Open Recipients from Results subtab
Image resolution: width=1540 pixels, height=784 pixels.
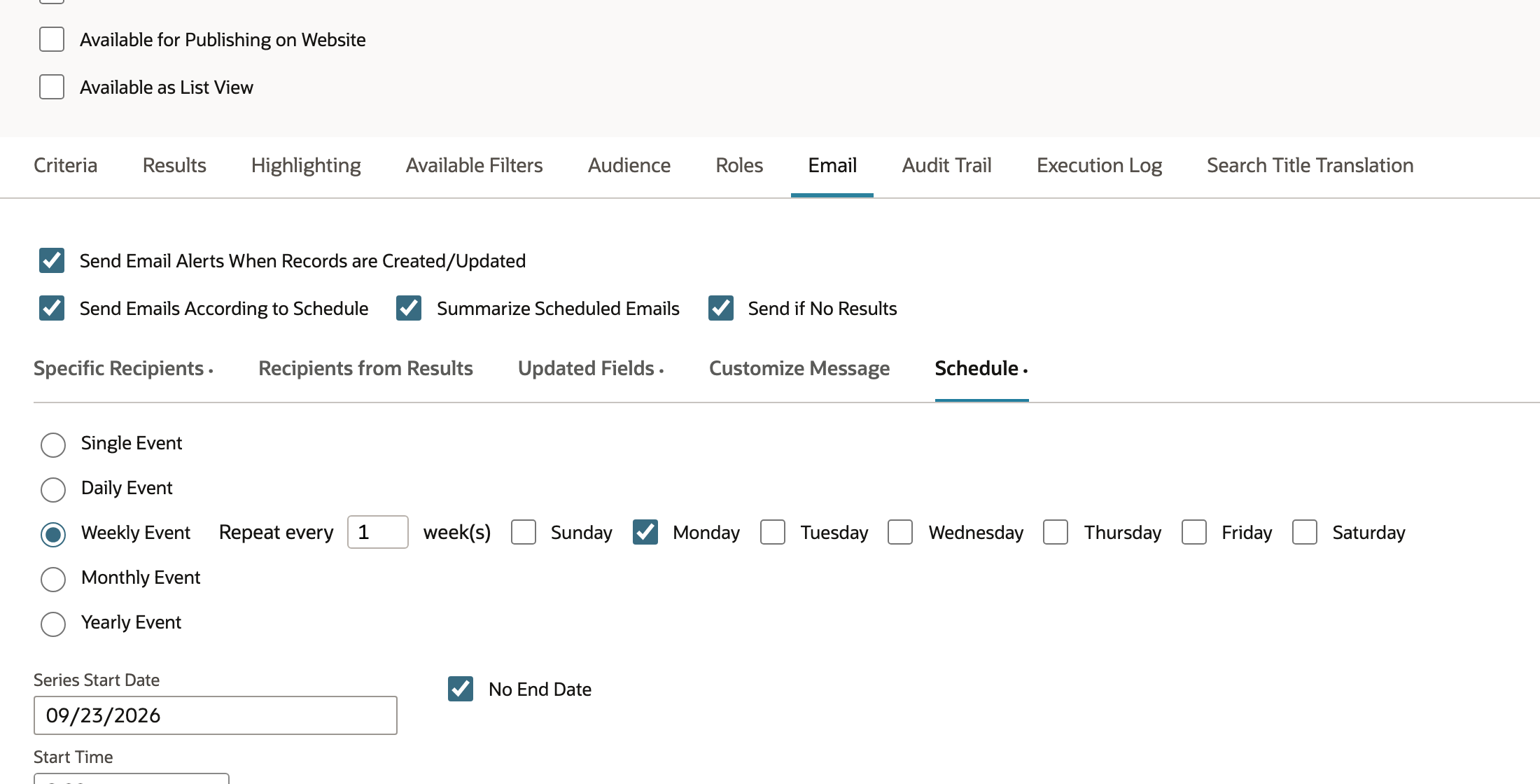(x=365, y=368)
